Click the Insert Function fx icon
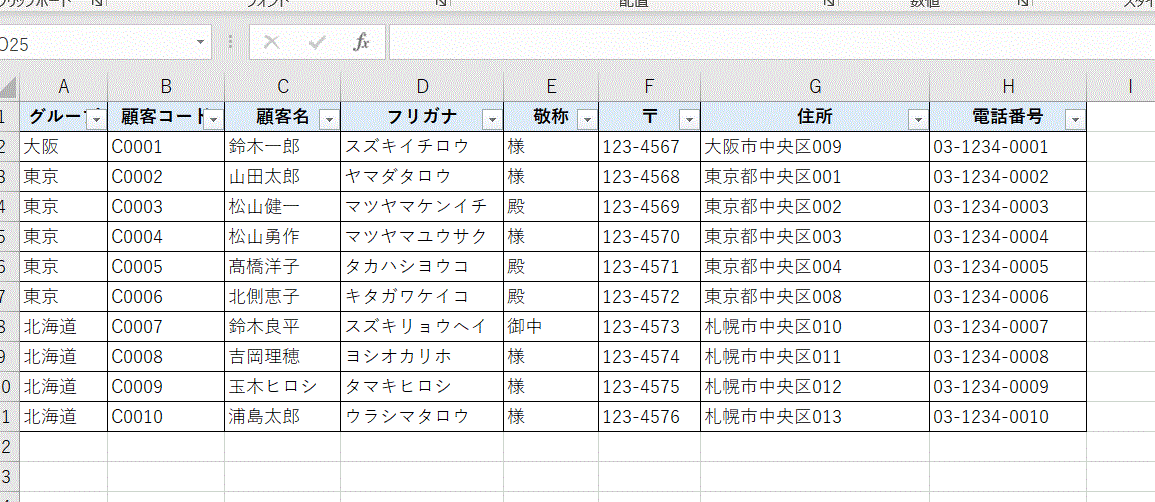1155x502 pixels. (361, 43)
